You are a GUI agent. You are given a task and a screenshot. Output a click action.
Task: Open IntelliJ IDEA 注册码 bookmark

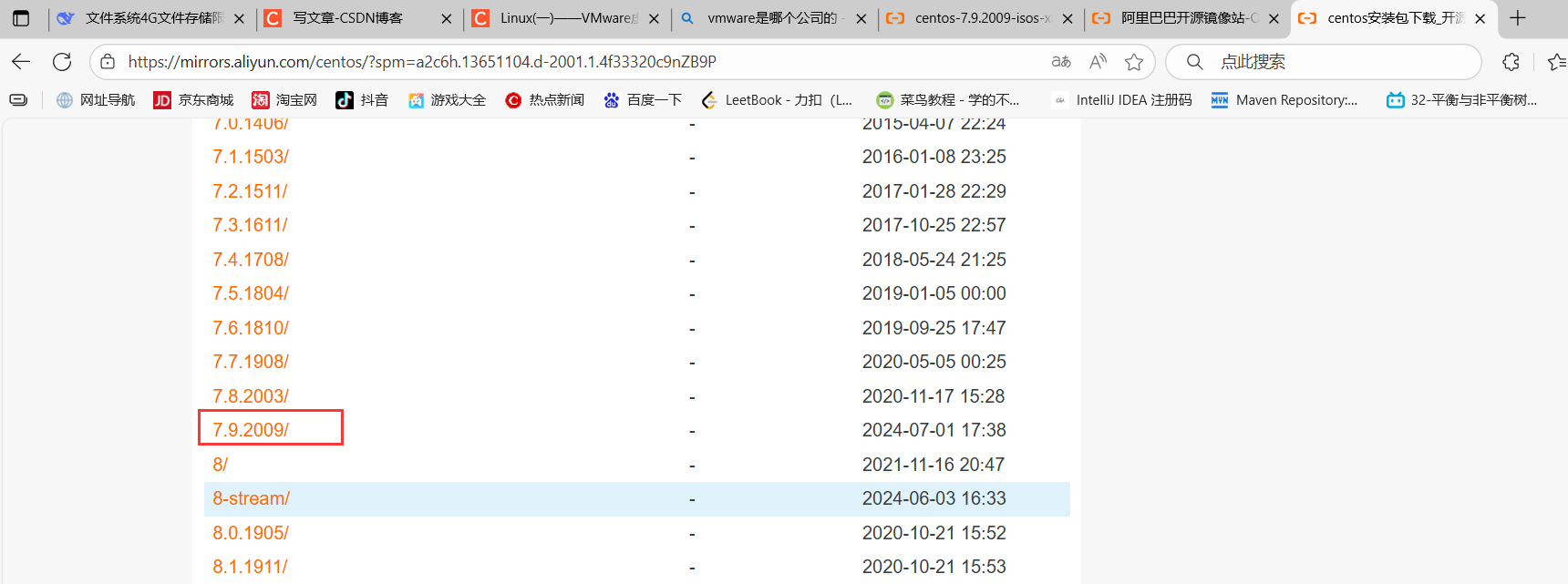coord(1122,100)
